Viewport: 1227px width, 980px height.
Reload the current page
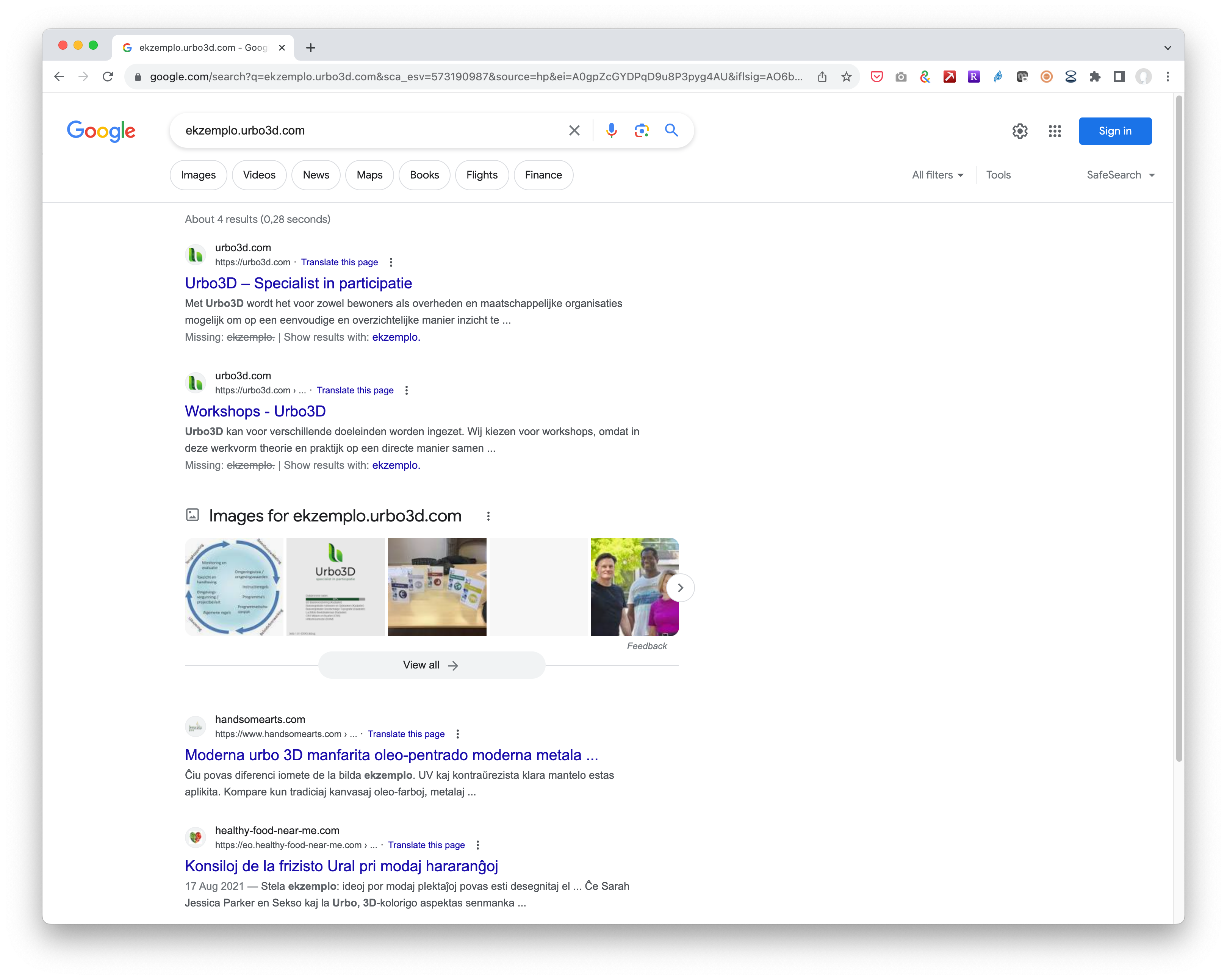coord(108,76)
